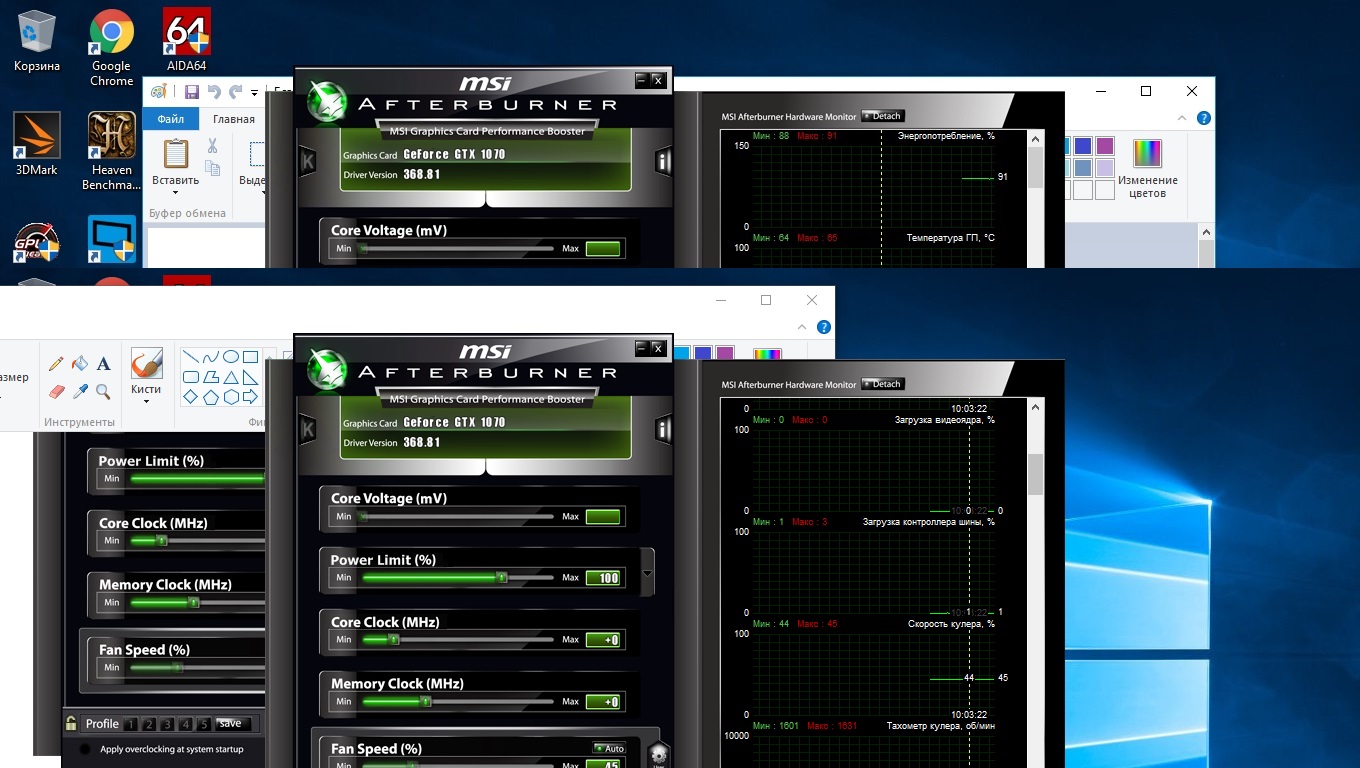Image resolution: width=1360 pixels, height=768 pixels.
Task: Select the Heaven Benchmark desktop shortcut
Action: coord(111,151)
